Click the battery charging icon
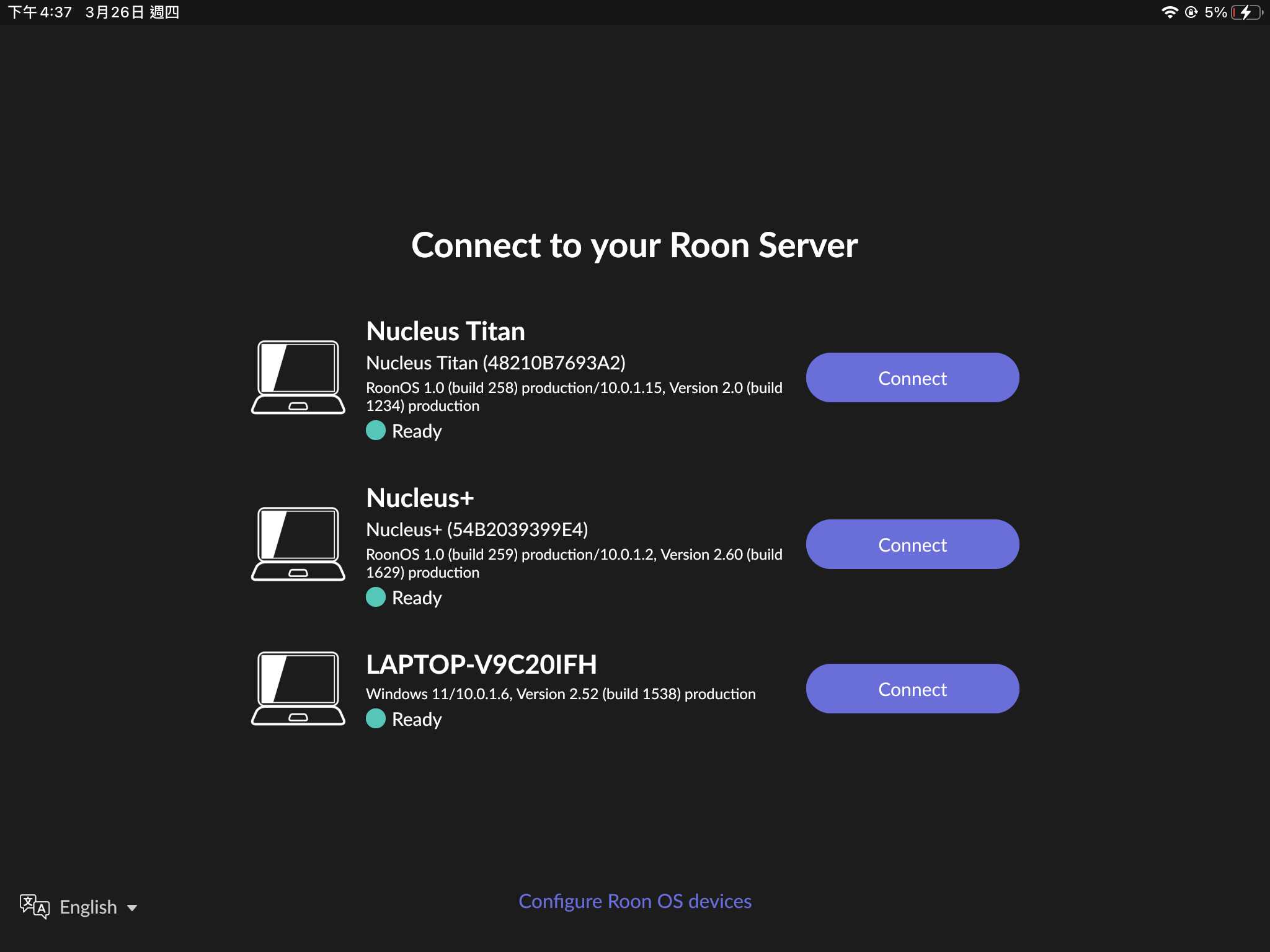The image size is (1270, 952). (x=1247, y=12)
